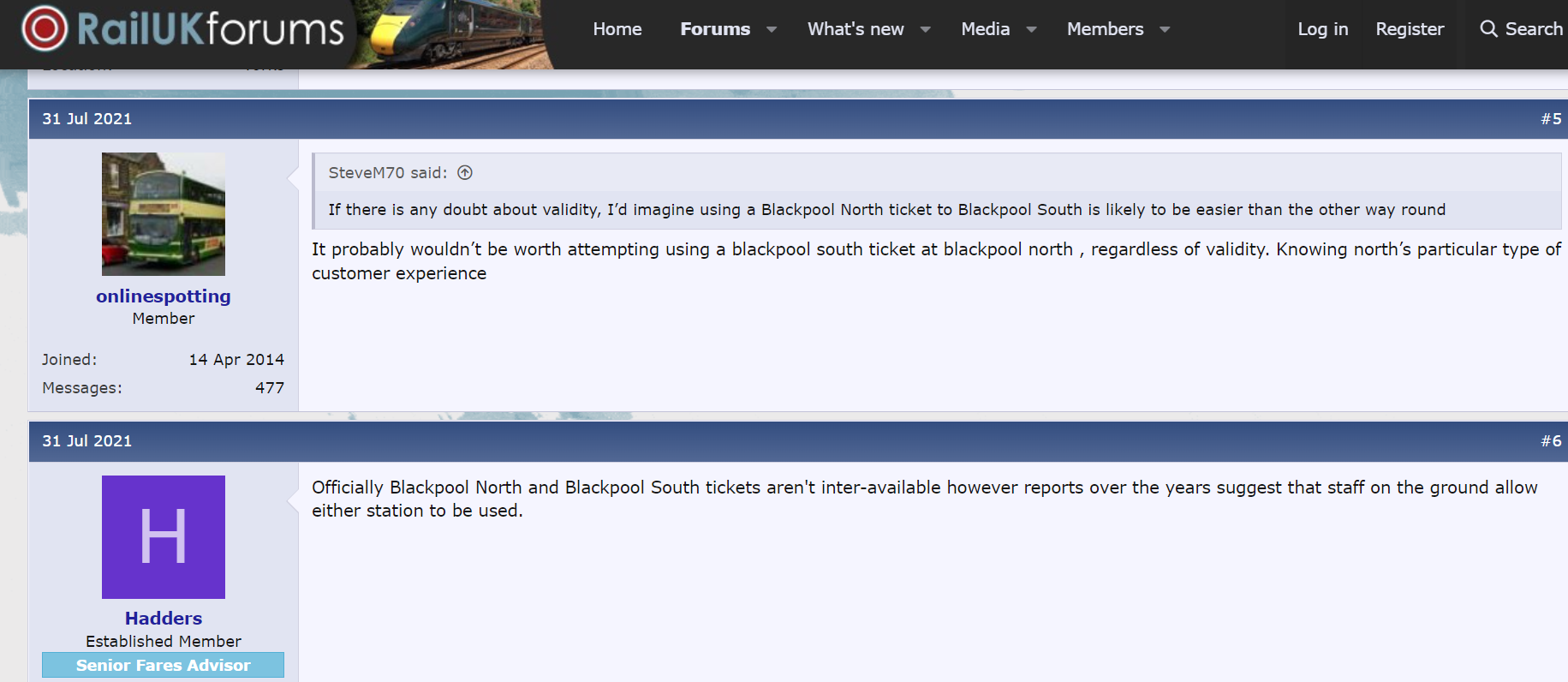Open the Forums menu item
The width and height of the screenshot is (1568, 682).
tap(715, 29)
